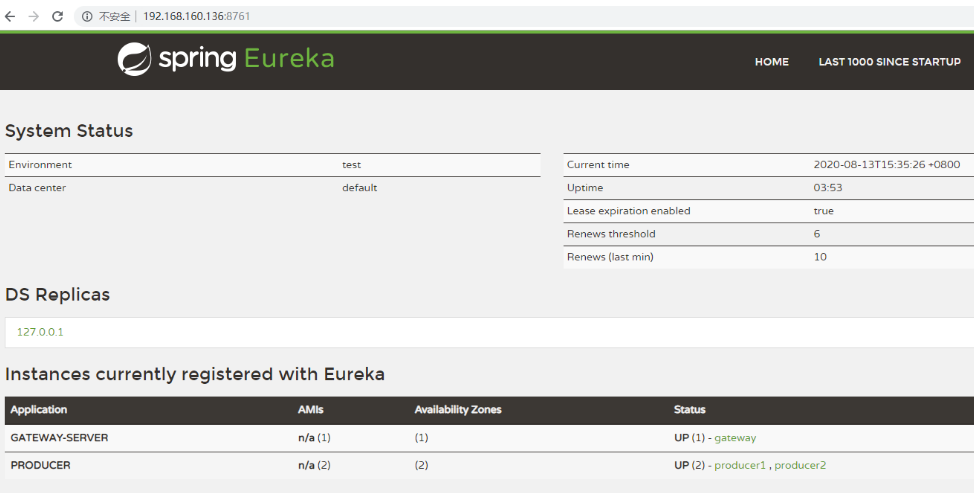Select the environment value test
974x493 pixels.
pos(351,165)
